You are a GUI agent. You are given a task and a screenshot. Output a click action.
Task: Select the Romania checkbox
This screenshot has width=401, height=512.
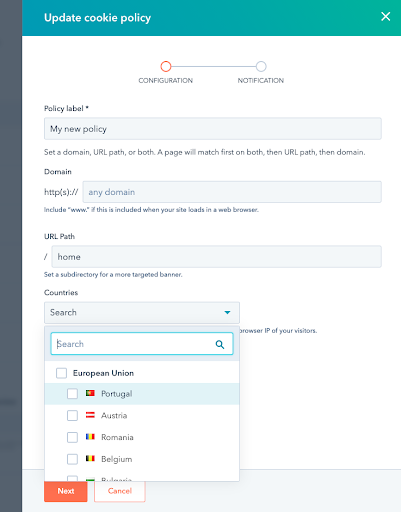[72, 437]
